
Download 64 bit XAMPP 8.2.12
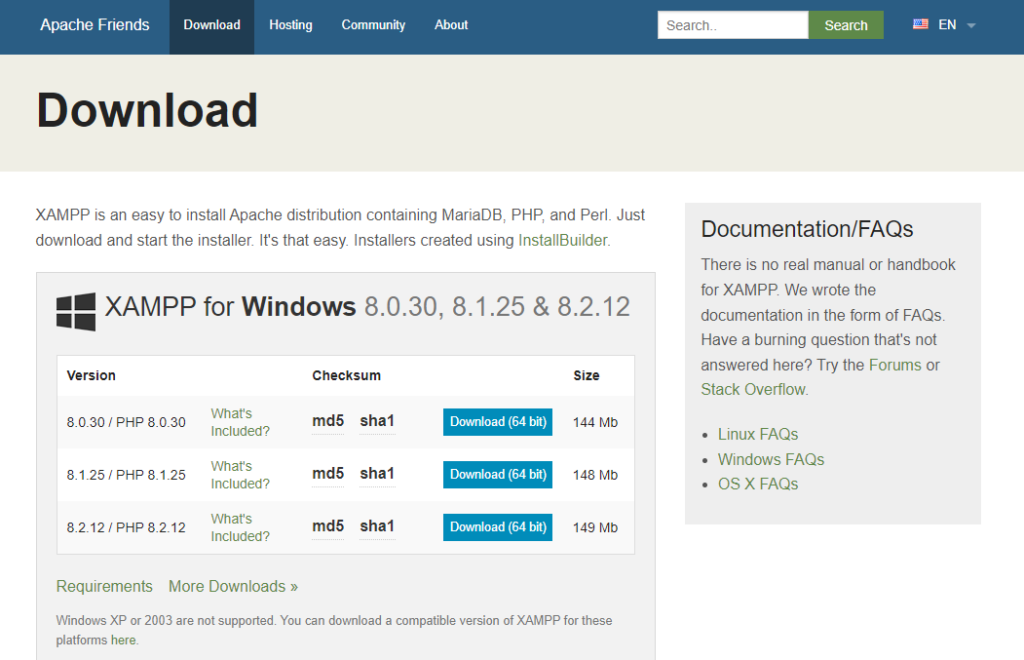point(498,527)
